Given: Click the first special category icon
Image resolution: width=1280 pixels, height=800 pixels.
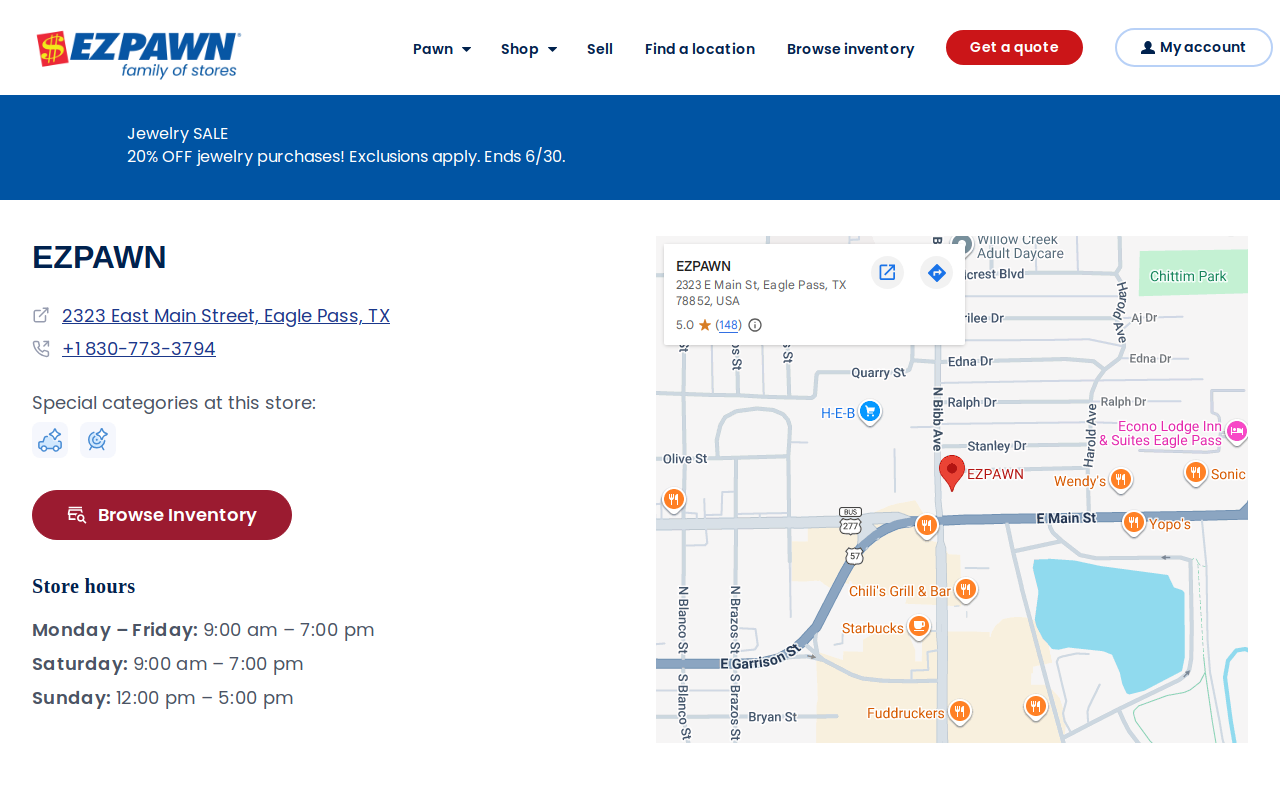Looking at the screenshot, I should pos(50,440).
